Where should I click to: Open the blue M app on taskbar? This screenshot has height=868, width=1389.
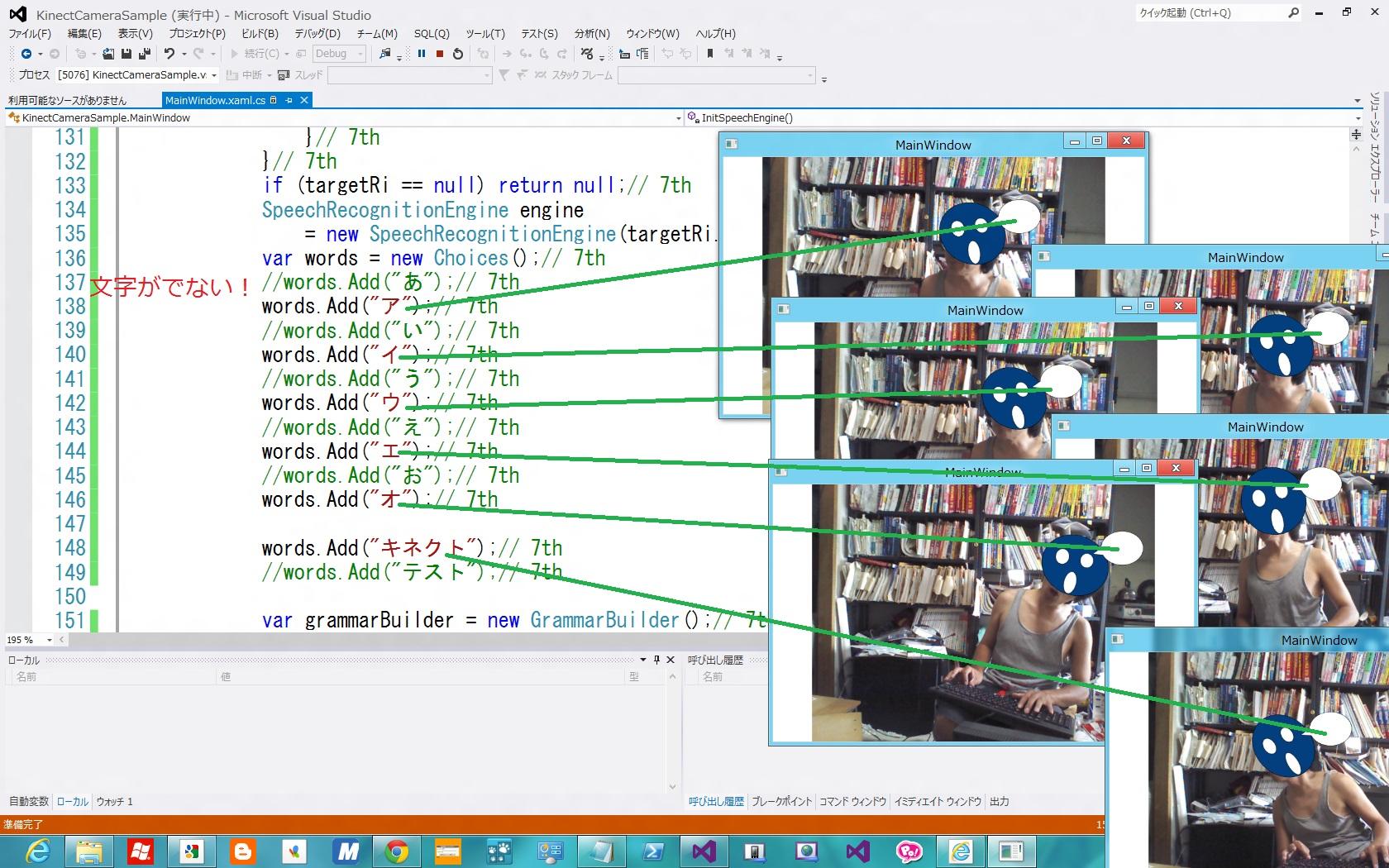[346, 851]
